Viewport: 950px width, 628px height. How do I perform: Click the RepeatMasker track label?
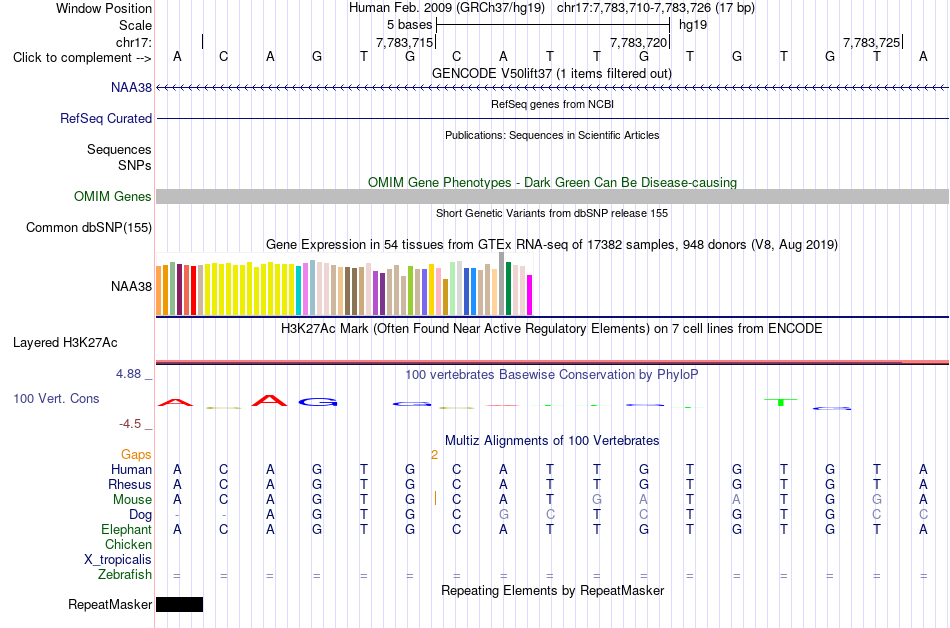[x=110, y=604]
